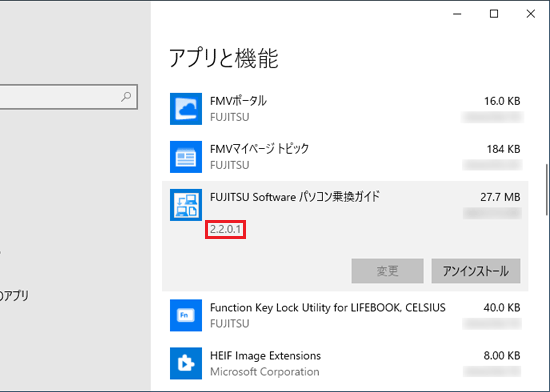Click the 40.0 KB size value
The image size is (550, 392).
(502, 307)
